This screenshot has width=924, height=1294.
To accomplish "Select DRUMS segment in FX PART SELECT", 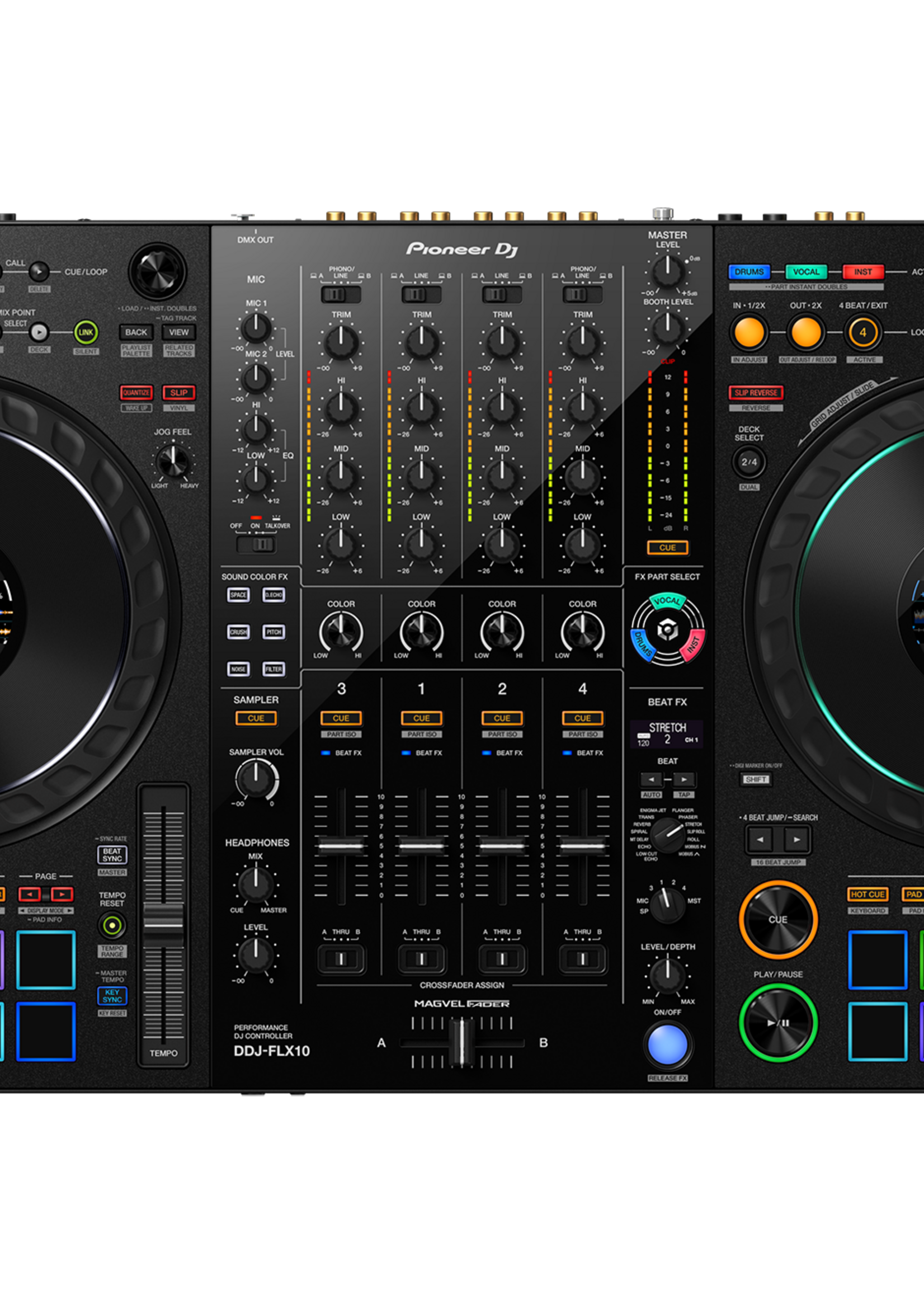I will click(642, 644).
